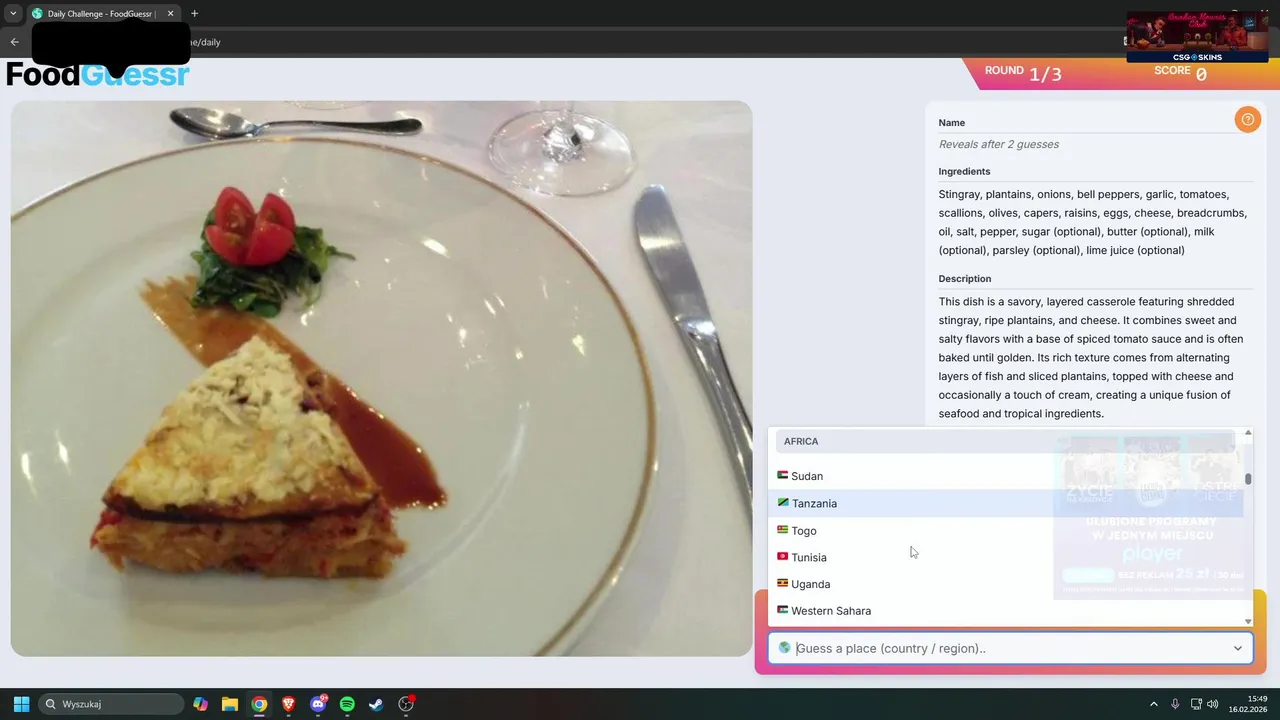The width and height of the screenshot is (1280, 720).
Task: Click the 'Reveals after 2 guesses' text
Action: 998,144
